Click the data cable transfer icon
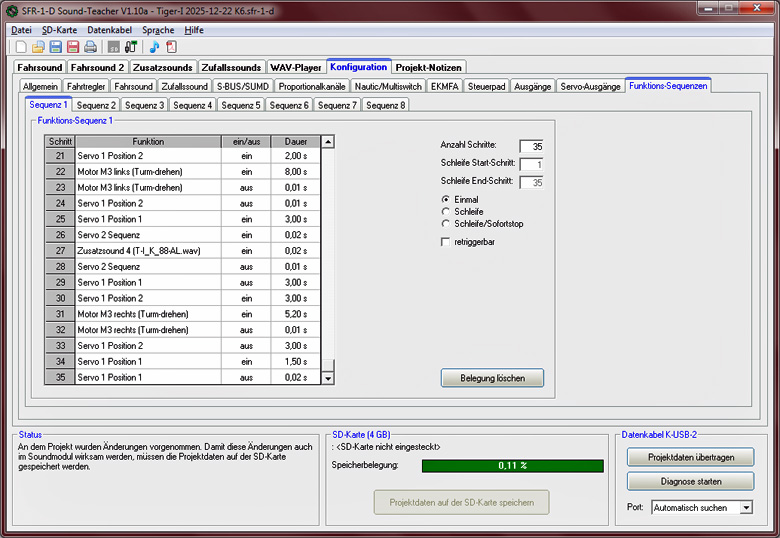Image resolution: width=780 pixels, height=538 pixels. pos(130,47)
